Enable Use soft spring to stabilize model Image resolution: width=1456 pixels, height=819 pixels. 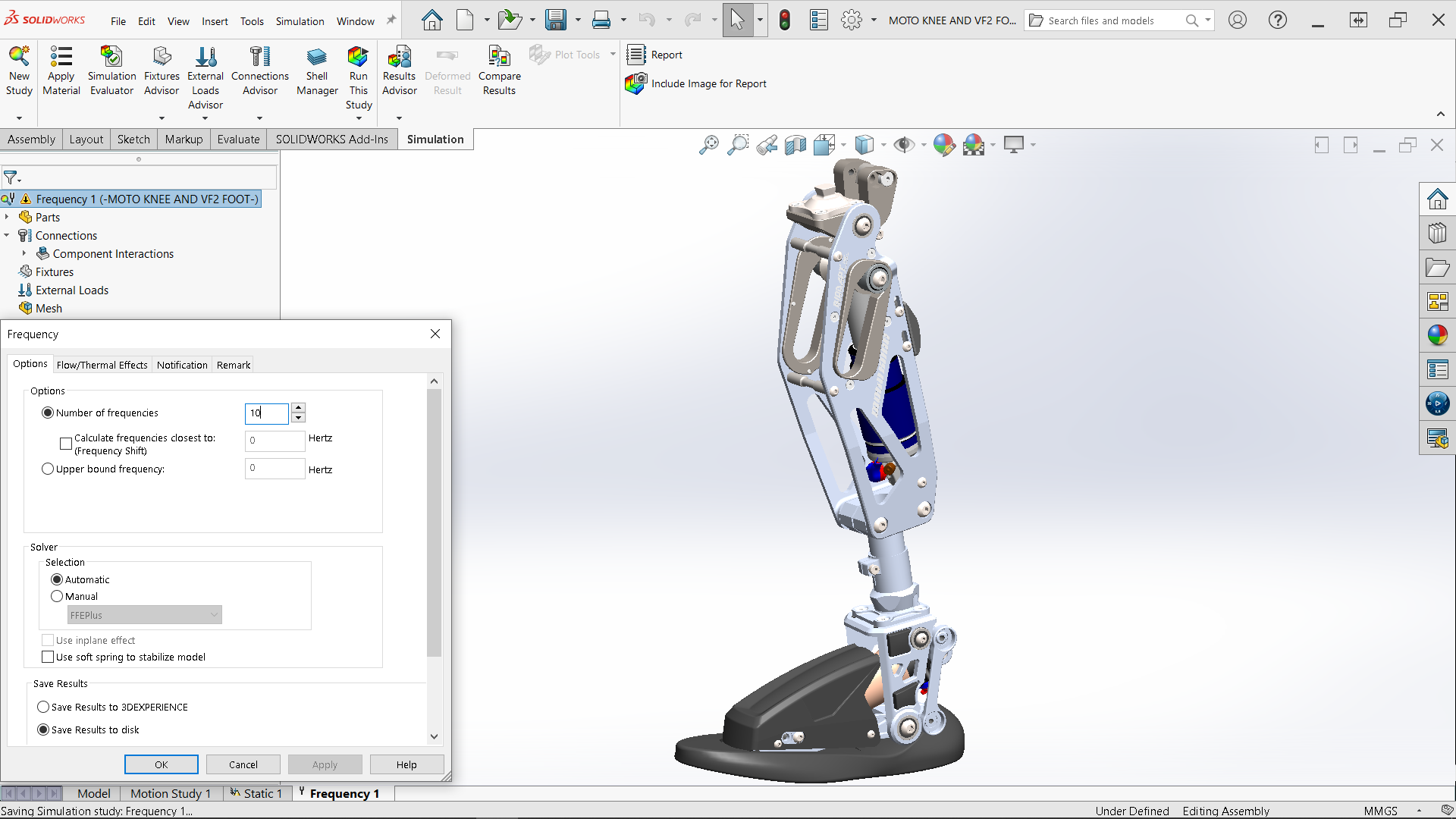point(48,657)
